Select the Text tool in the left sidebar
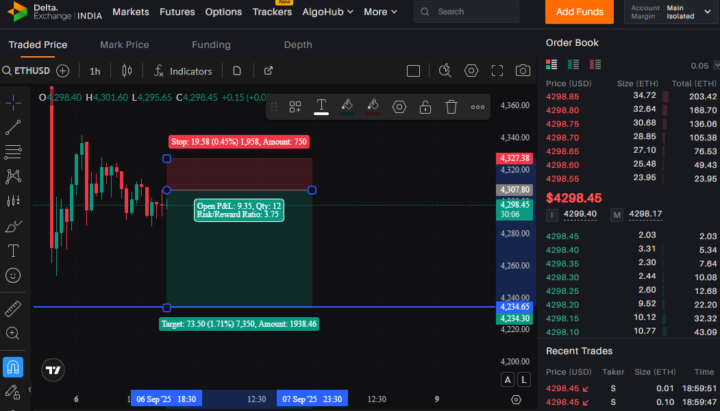This screenshot has width=720, height=411. pyautogui.click(x=13, y=251)
